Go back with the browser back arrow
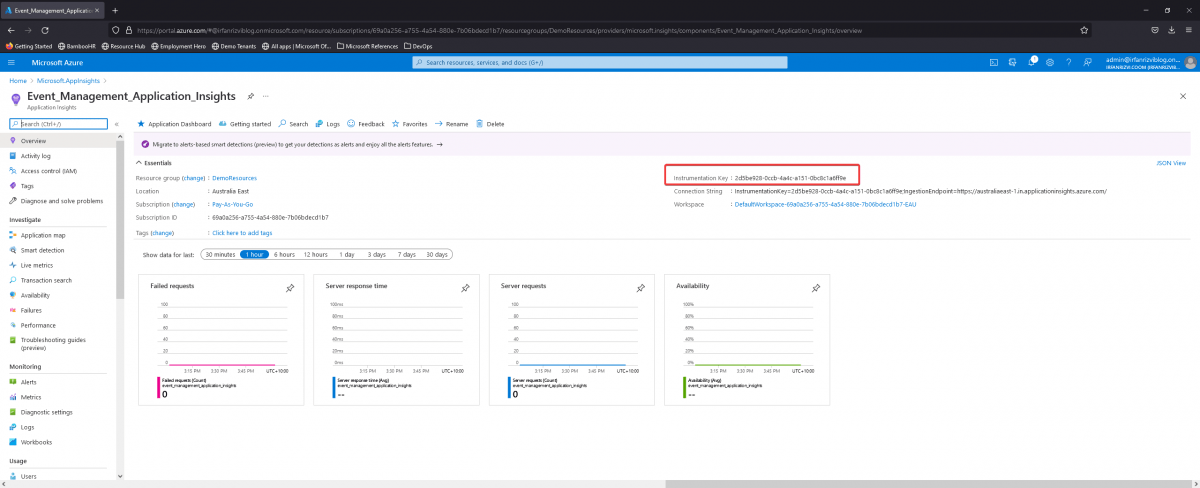 click(12, 30)
